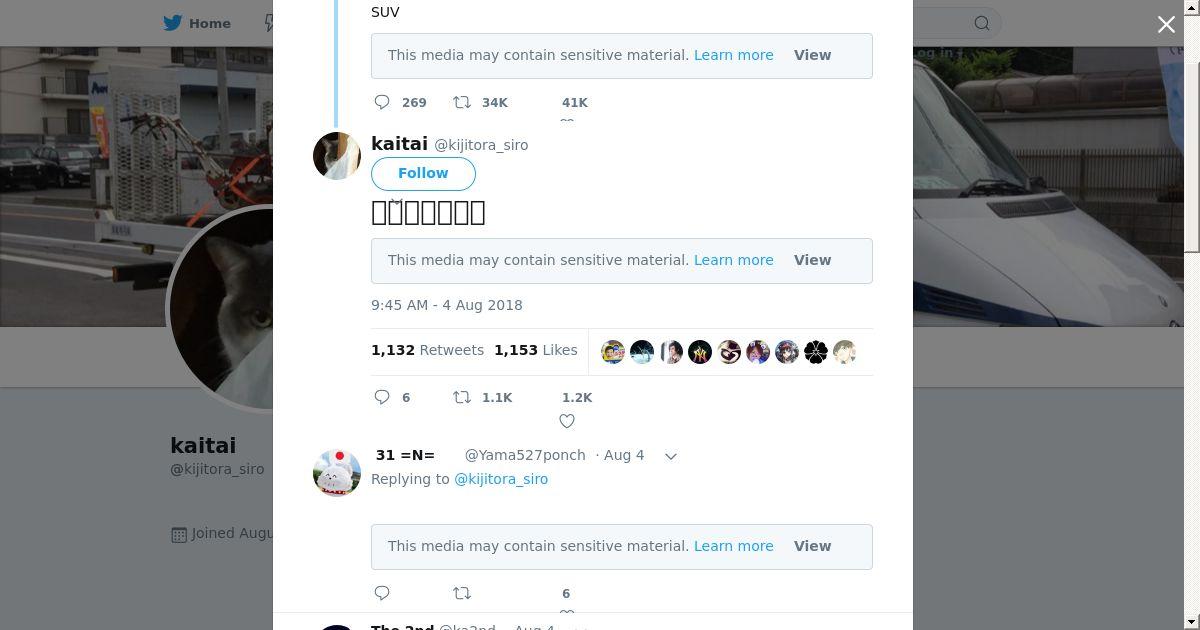Click the reply icon under 31 =N= reply
This screenshot has height=630, width=1200.
tap(382, 593)
